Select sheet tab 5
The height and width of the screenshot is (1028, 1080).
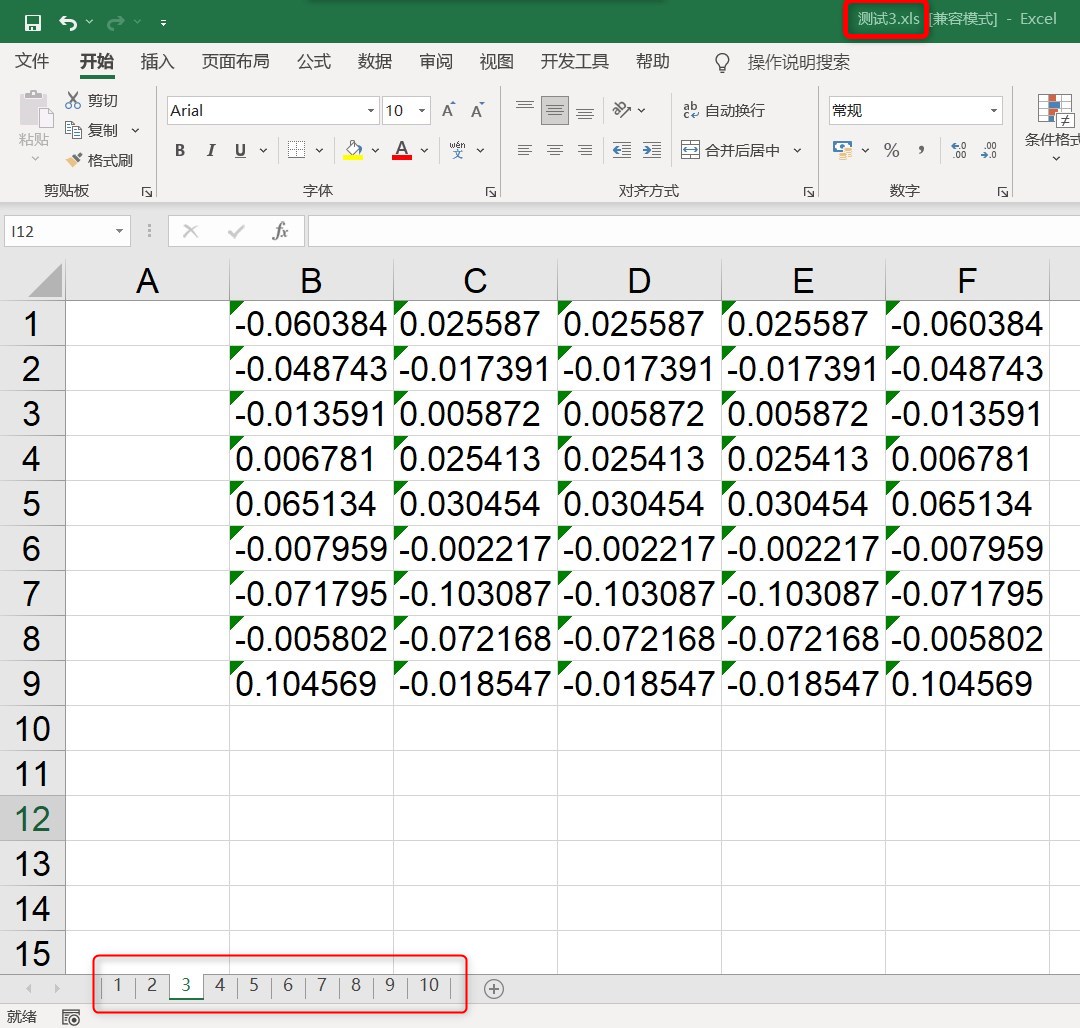tap(253, 985)
